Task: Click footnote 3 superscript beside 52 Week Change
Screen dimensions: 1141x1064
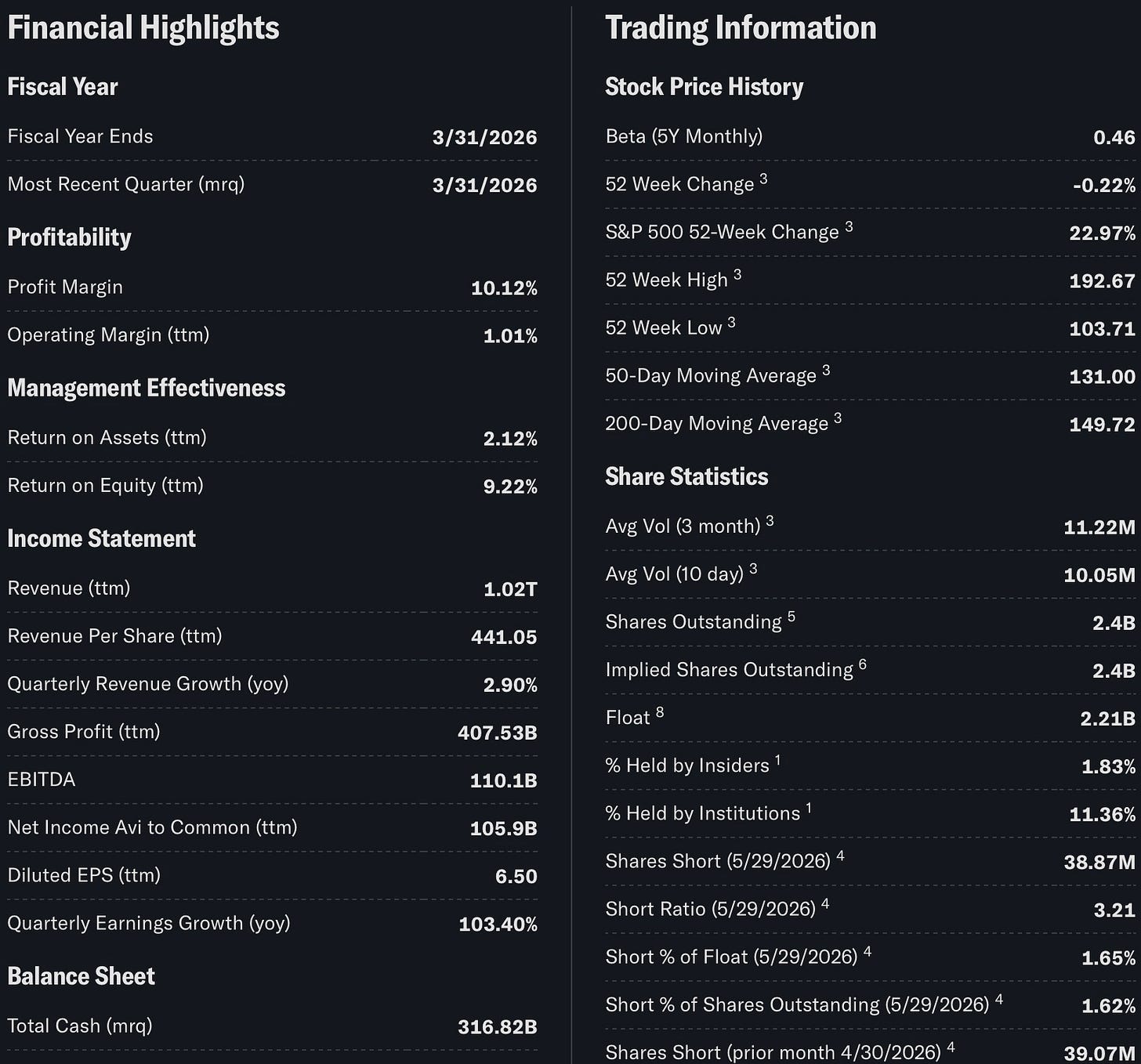Action: [x=763, y=179]
